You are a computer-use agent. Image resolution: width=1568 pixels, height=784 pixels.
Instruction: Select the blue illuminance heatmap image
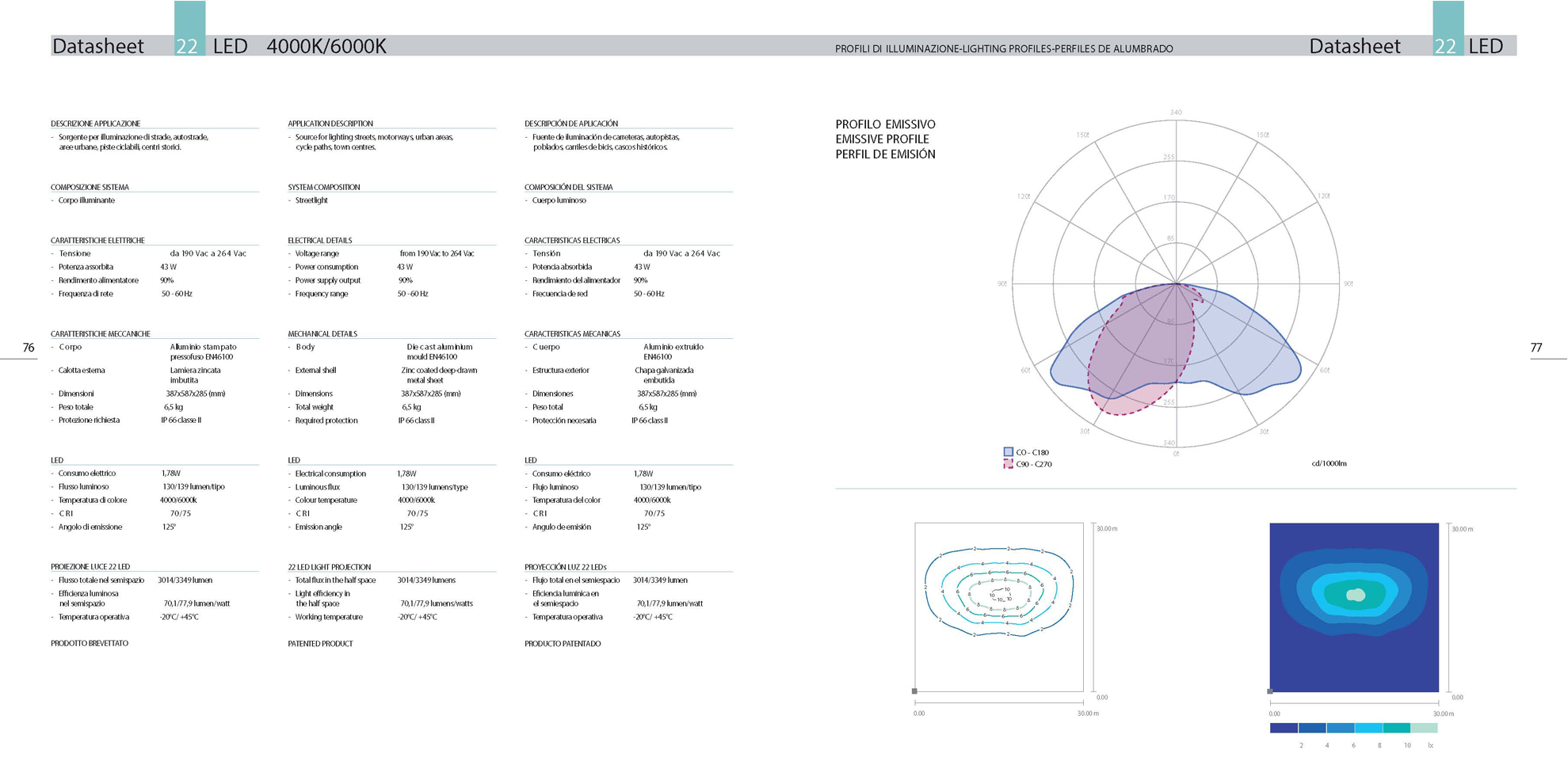(1353, 607)
